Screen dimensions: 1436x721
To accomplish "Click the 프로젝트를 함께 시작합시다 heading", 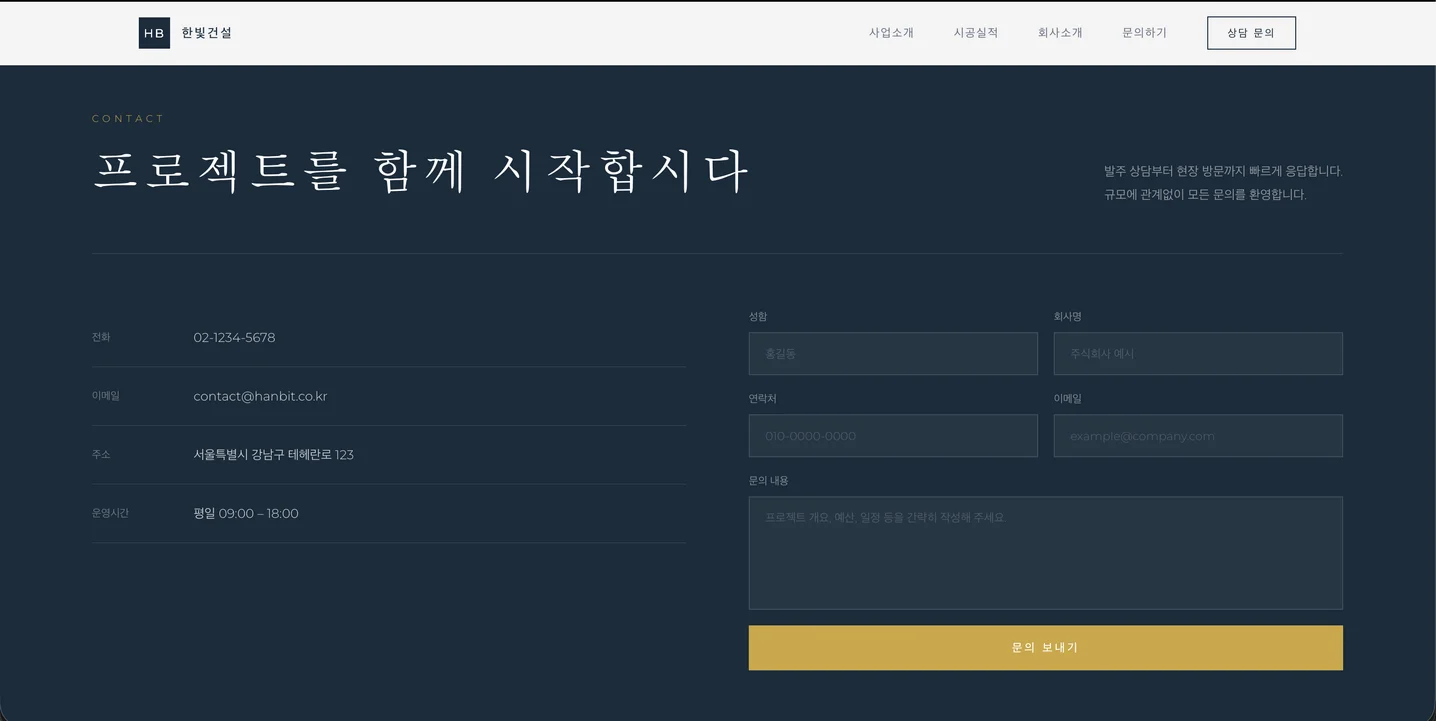I will (420, 169).
